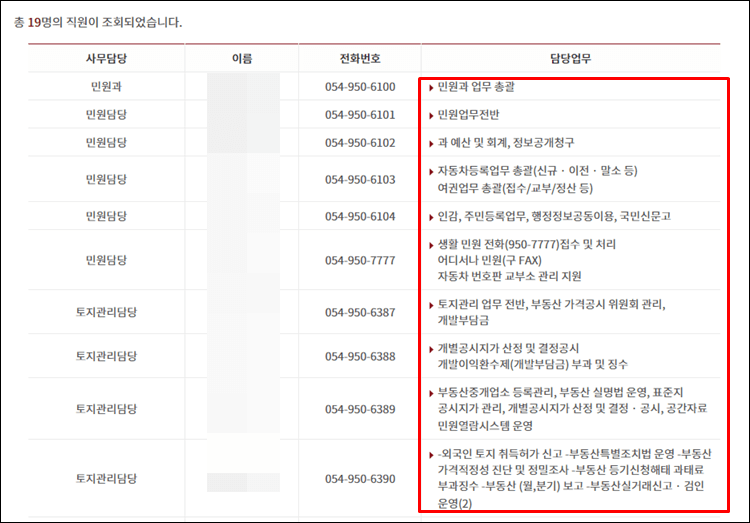Click 토지관리담당 in the 054-950-6388 row
This screenshot has height=523, width=750.
click(106, 356)
